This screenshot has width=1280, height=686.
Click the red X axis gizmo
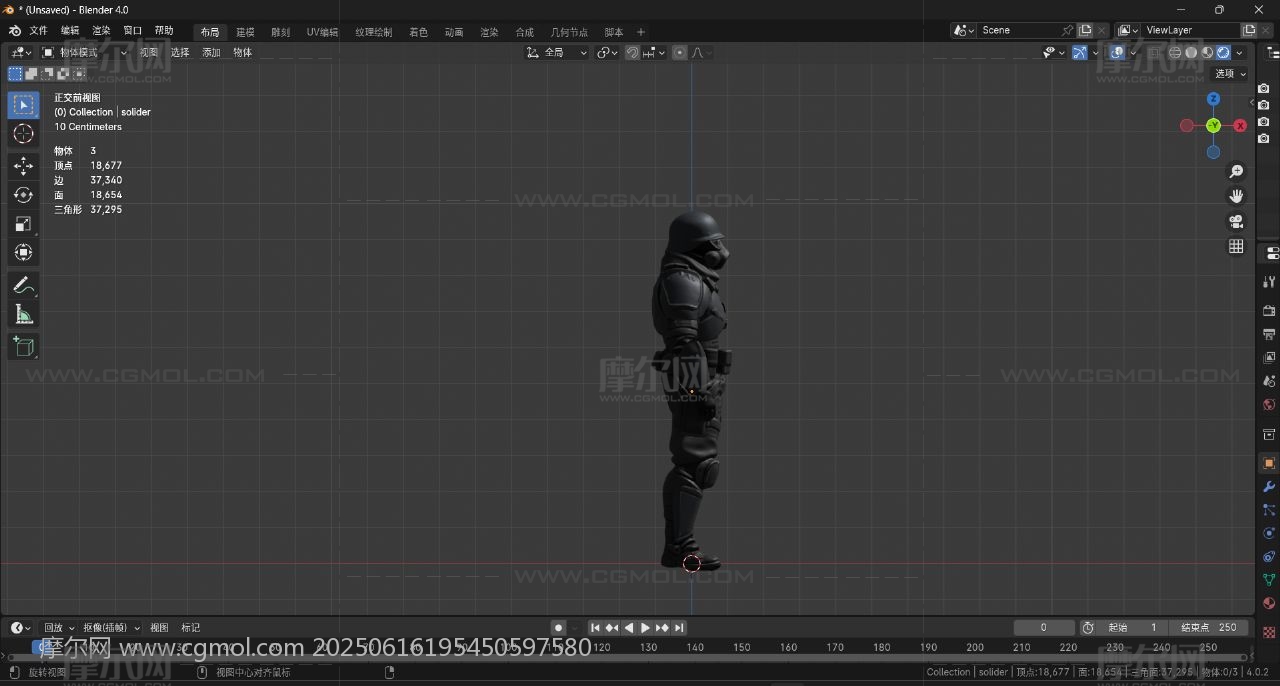point(1240,125)
